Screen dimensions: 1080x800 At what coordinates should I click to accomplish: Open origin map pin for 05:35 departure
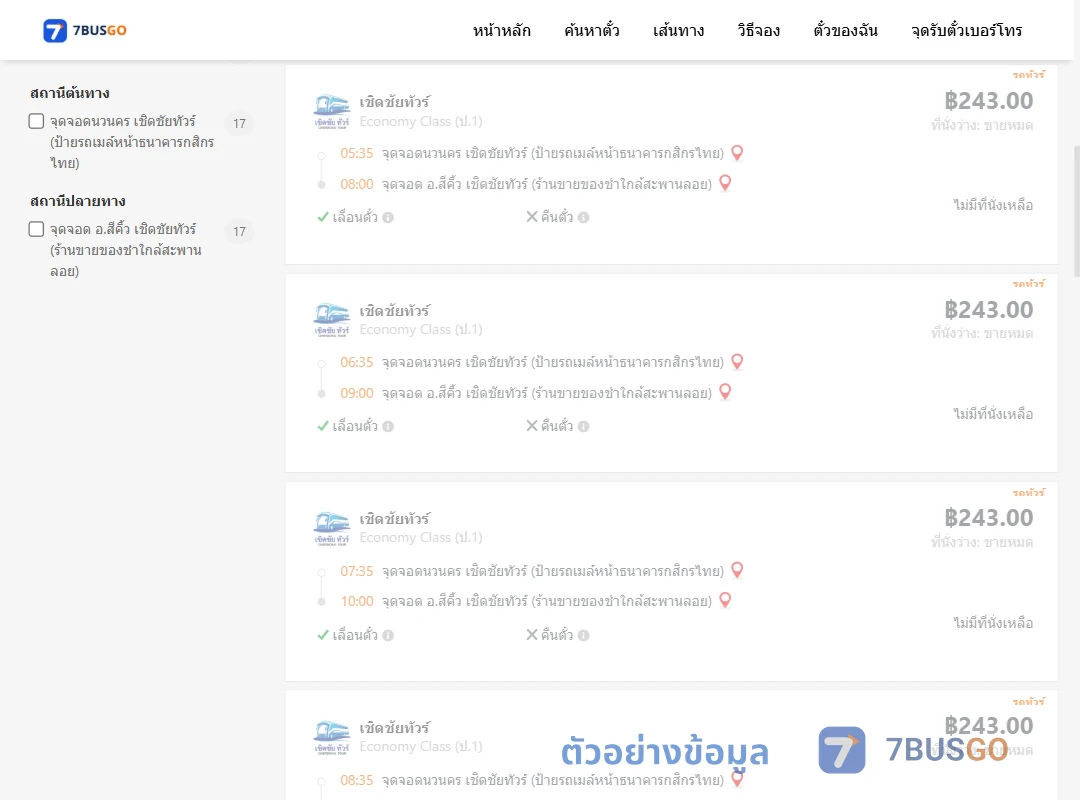(737, 153)
